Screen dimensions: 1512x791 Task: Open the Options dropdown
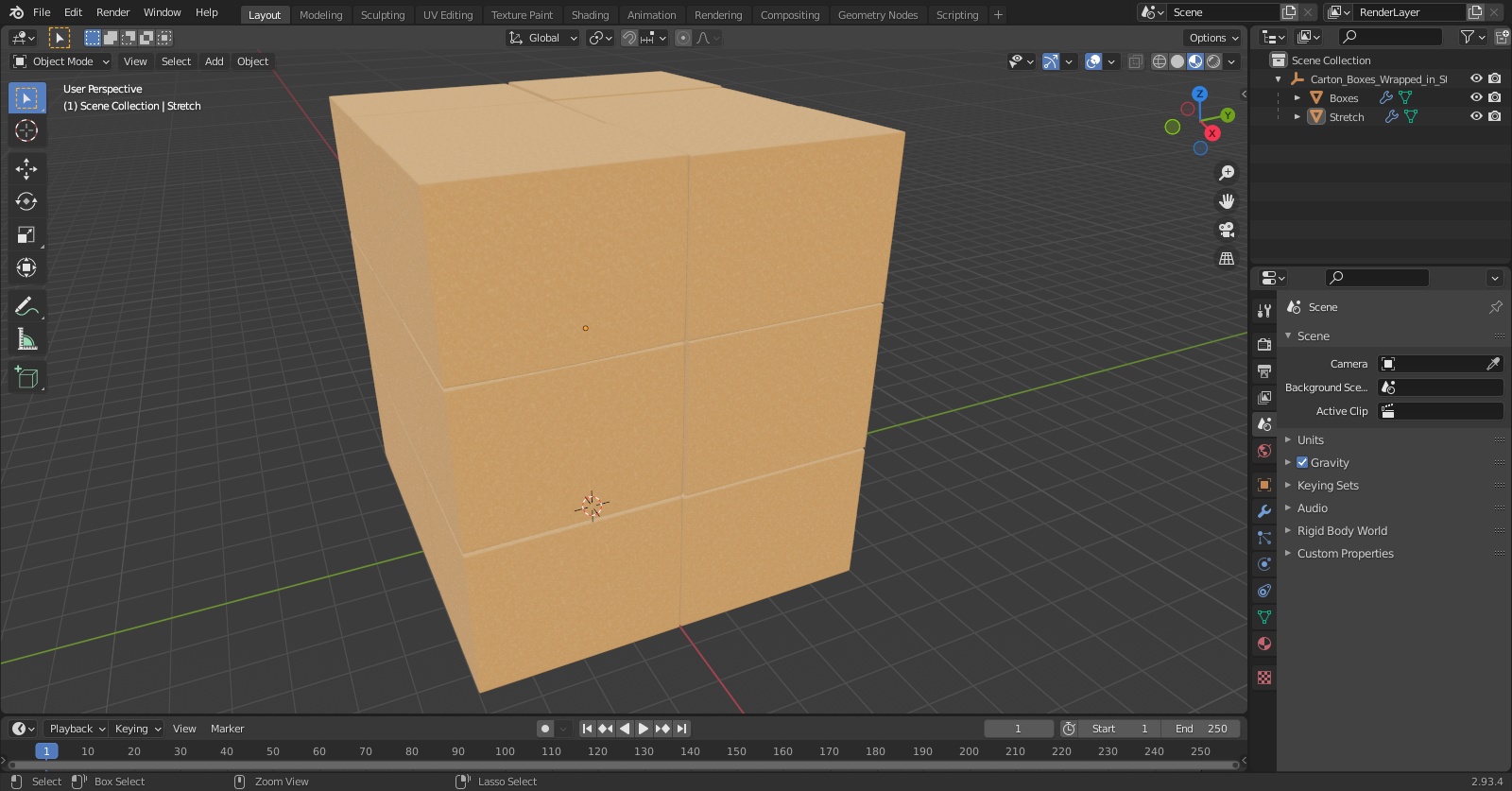tap(1213, 38)
